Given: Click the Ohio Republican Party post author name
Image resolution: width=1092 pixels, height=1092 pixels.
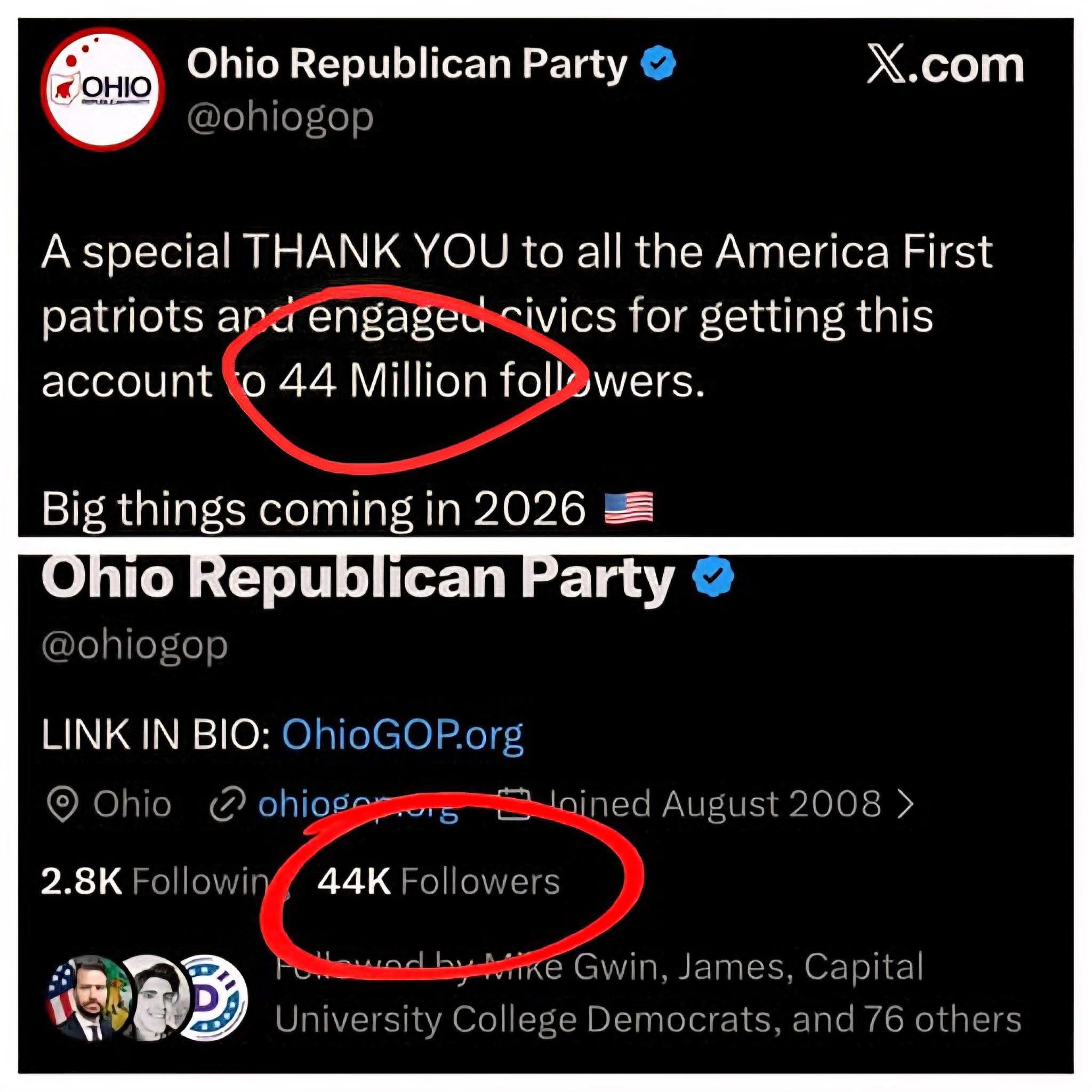Looking at the screenshot, I should [x=407, y=63].
